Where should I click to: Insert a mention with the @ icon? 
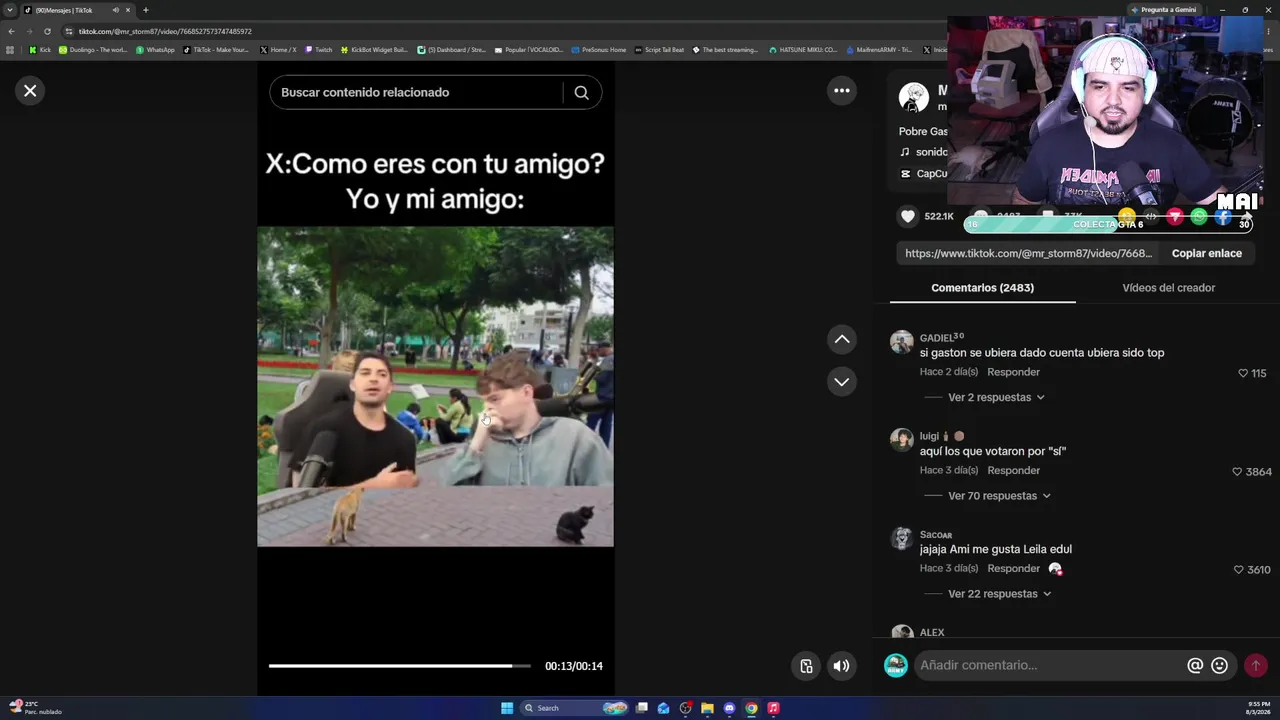click(x=1195, y=665)
